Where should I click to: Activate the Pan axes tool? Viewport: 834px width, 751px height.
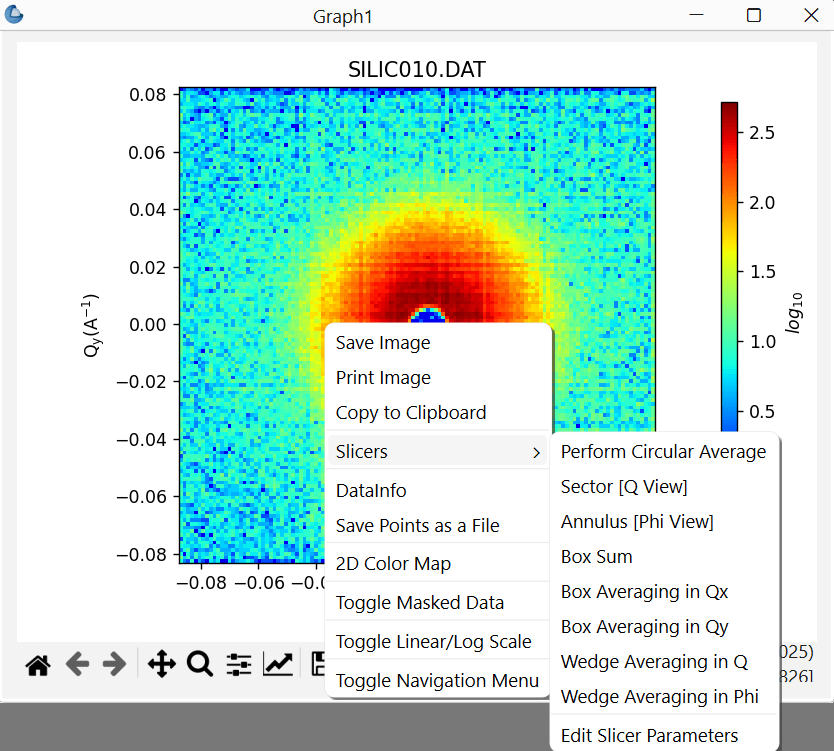point(162,664)
